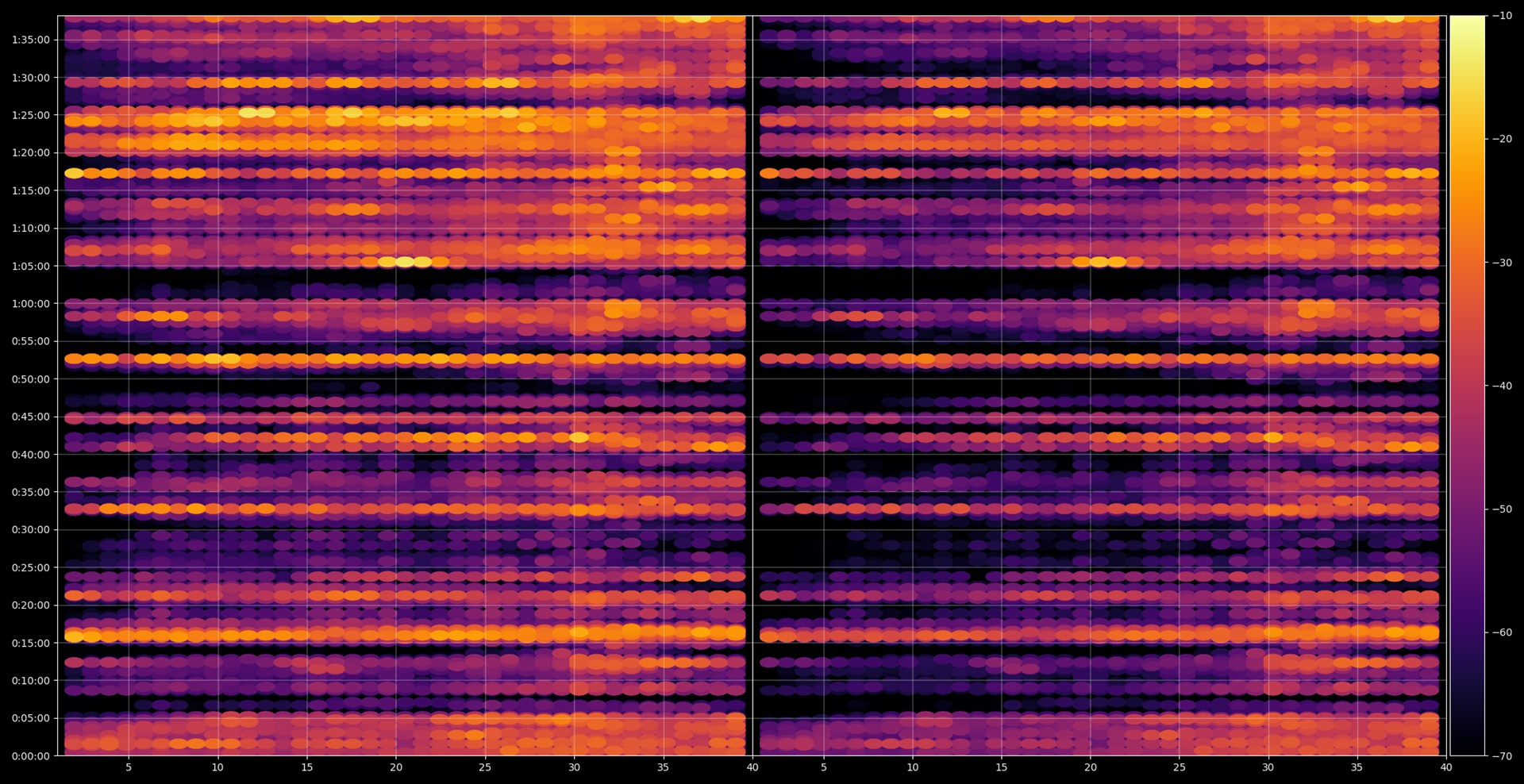This screenshot has width=1524, height=784.
Task: Click the 1:10:00 time axis label
Action: pyautogui.click(x=31, y=229)
